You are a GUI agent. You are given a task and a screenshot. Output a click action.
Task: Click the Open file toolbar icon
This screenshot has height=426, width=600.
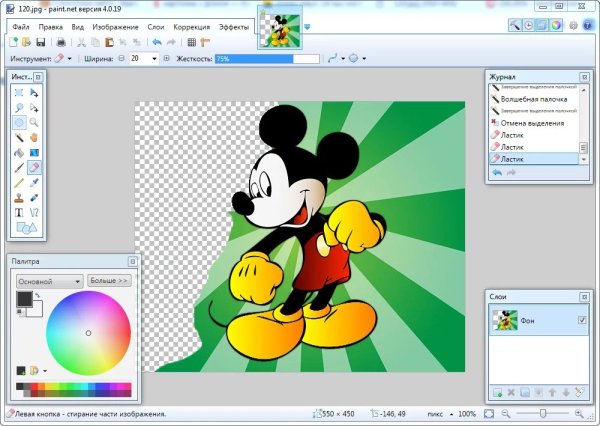click(26, 42)
